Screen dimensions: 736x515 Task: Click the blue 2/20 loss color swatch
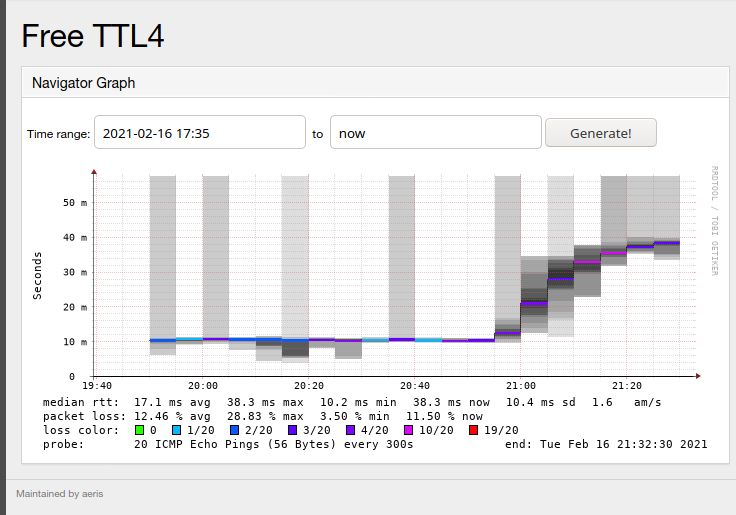(x=235, y=430)
